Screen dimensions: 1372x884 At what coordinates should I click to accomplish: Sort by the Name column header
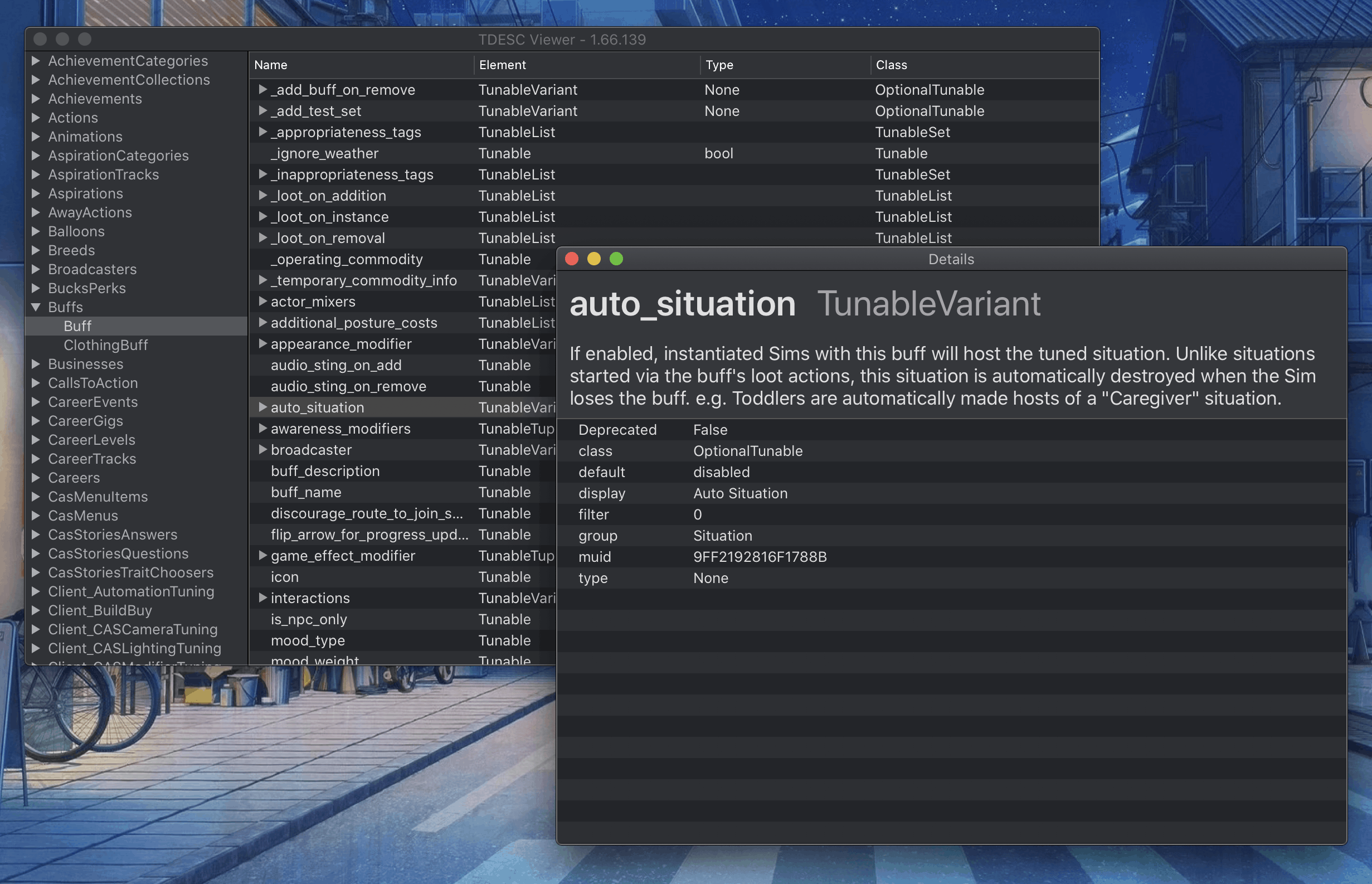pyautogui.click(x=271, y=65)
